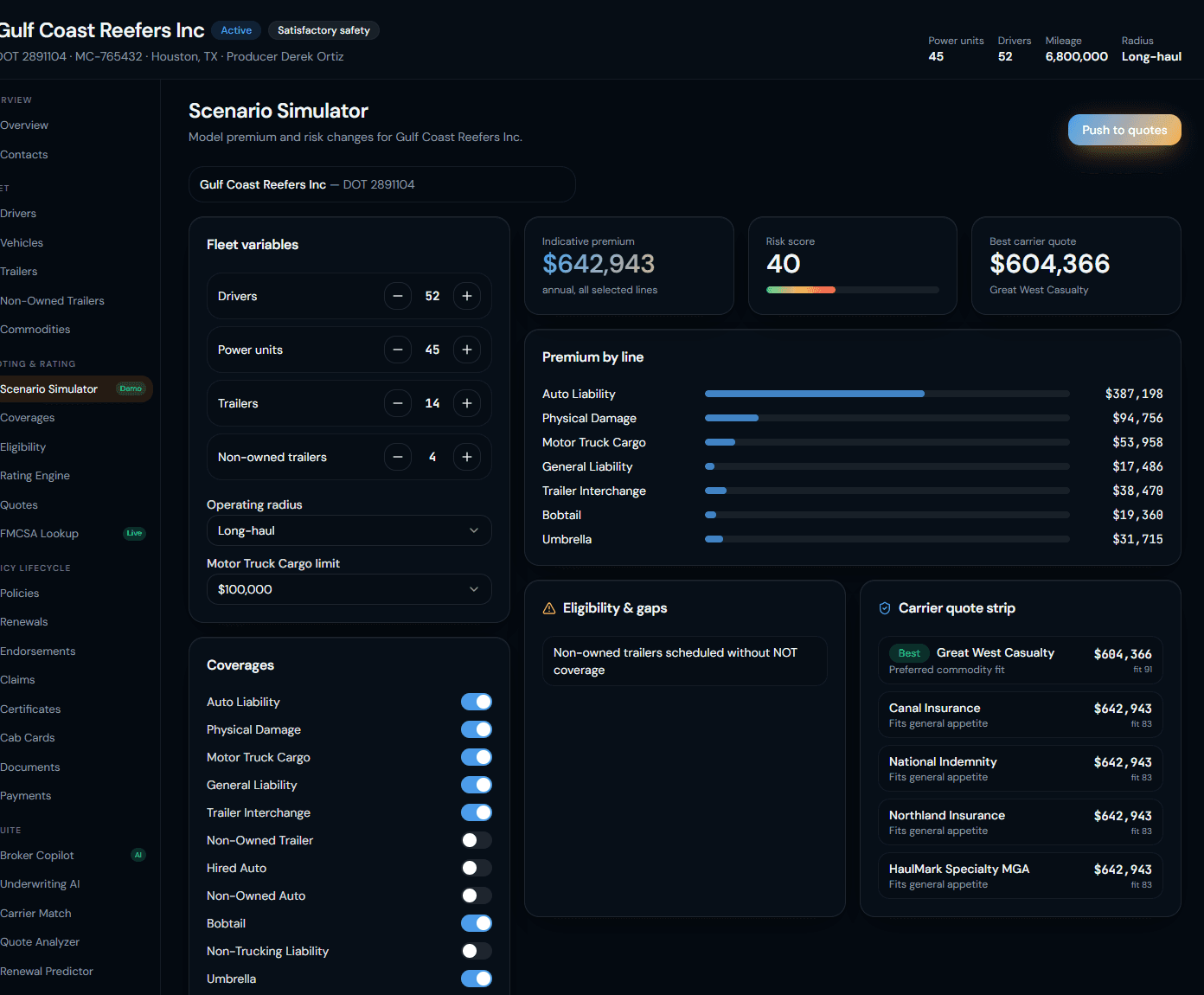Viewport: 1204px width, 995px height.
Task: Click the Best carrier quote $604,366 value
Action: (x=1050, y=264)
